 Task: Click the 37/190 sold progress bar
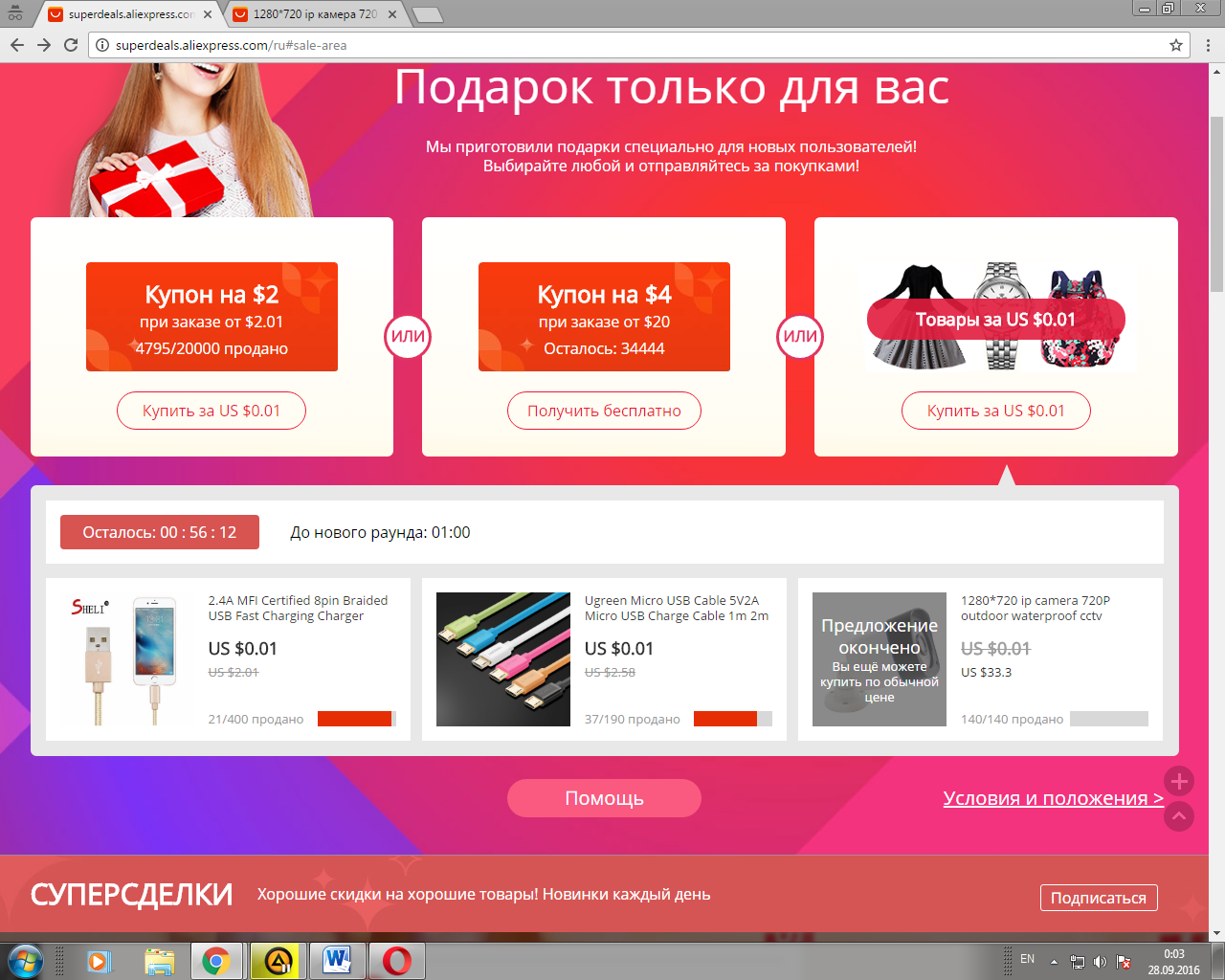733,719
